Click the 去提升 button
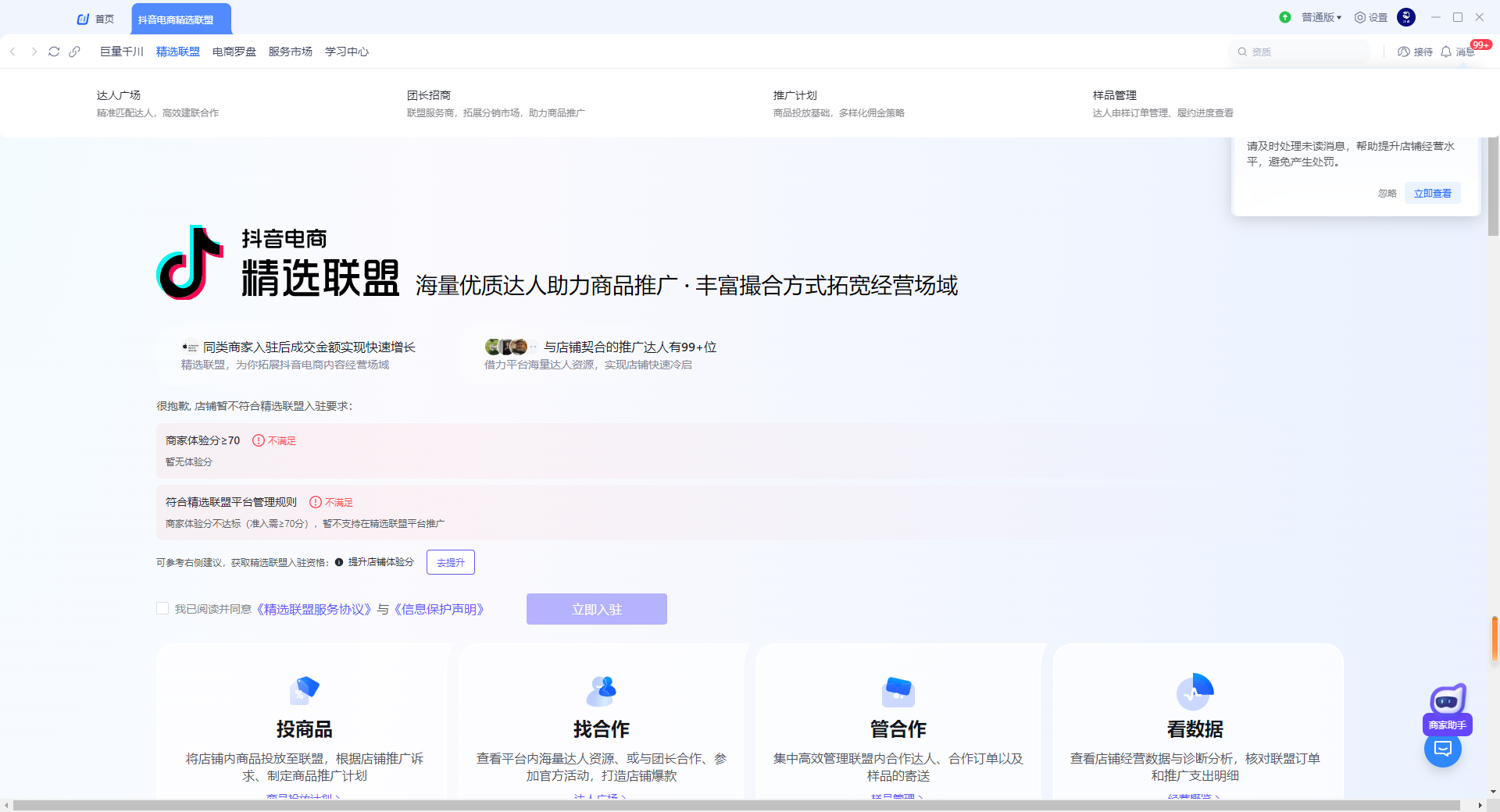The width and height of the screenshot is (1500, 812). pyautogui.click(x=451, y=562)
